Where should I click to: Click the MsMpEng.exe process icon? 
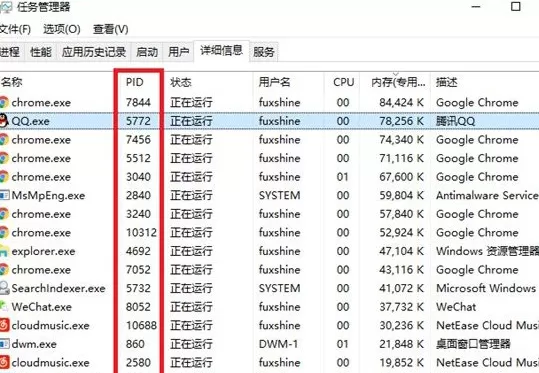pyautogui.click(x=4, y=195)
